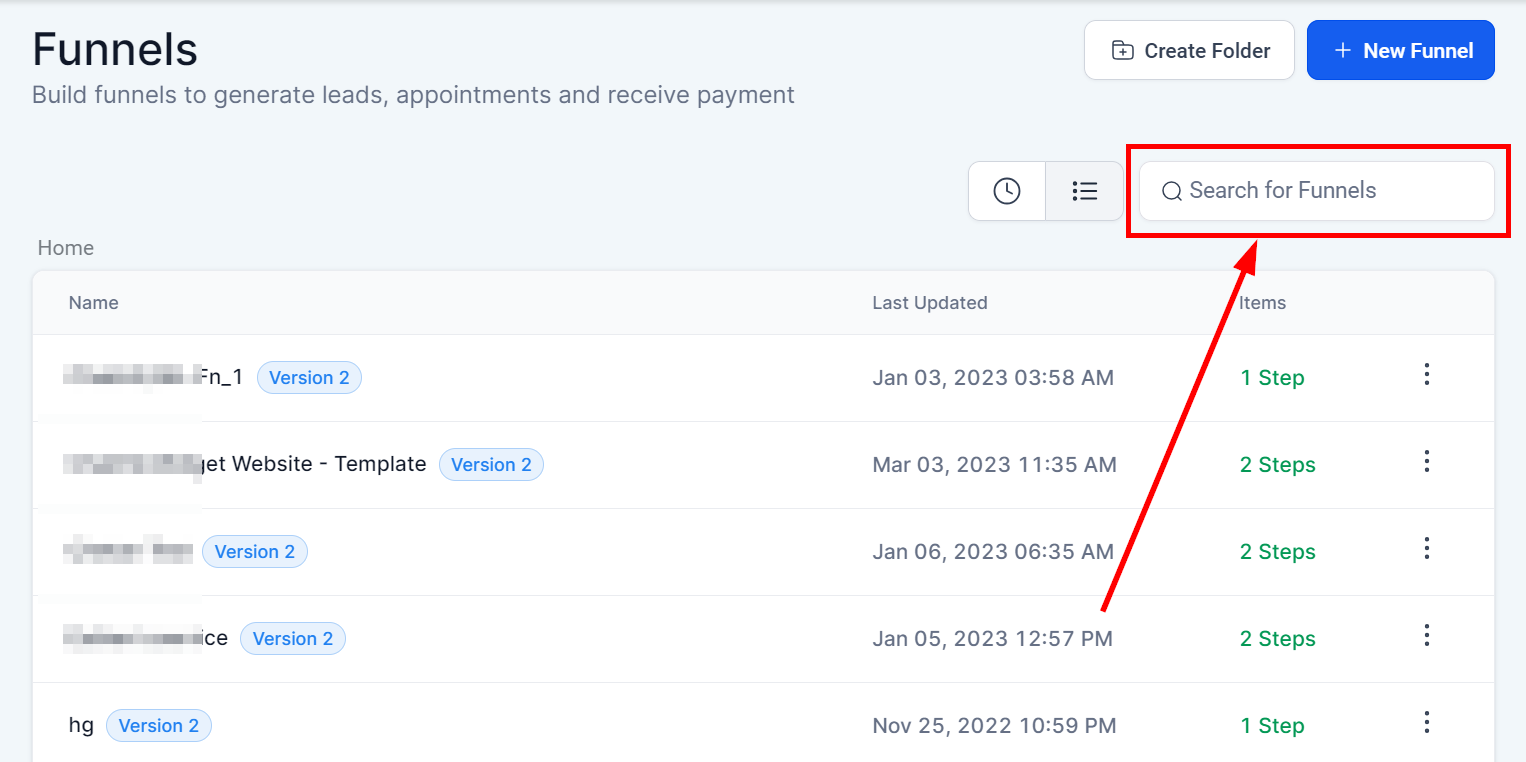Sort by the Name column header

94,303
